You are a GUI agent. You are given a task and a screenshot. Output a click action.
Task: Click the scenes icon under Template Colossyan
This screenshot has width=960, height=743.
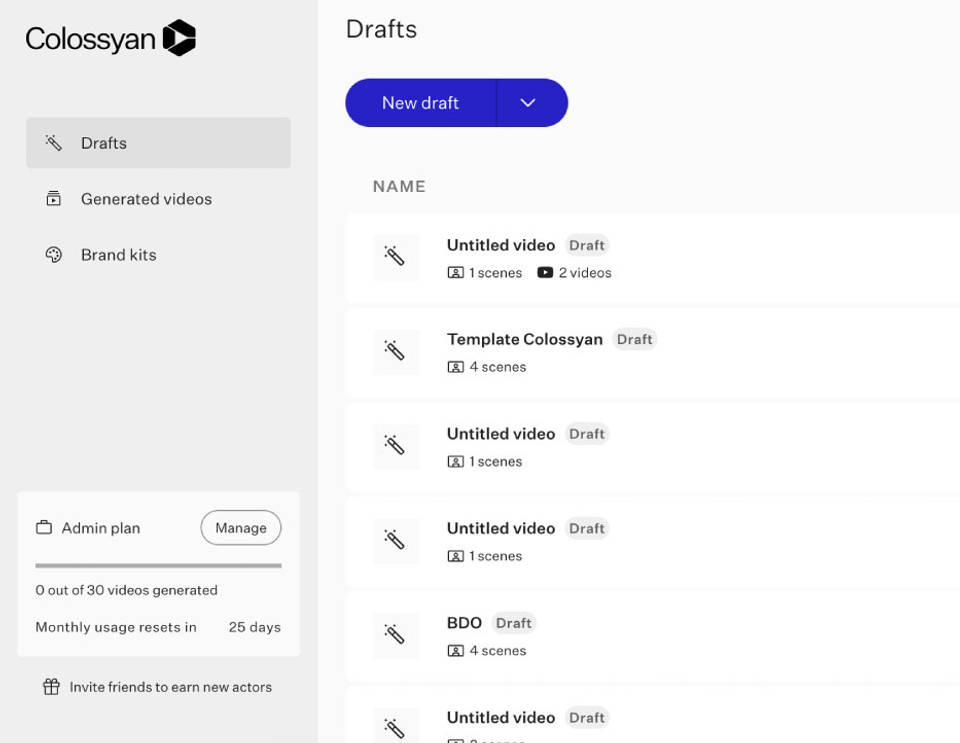[458, 368]
